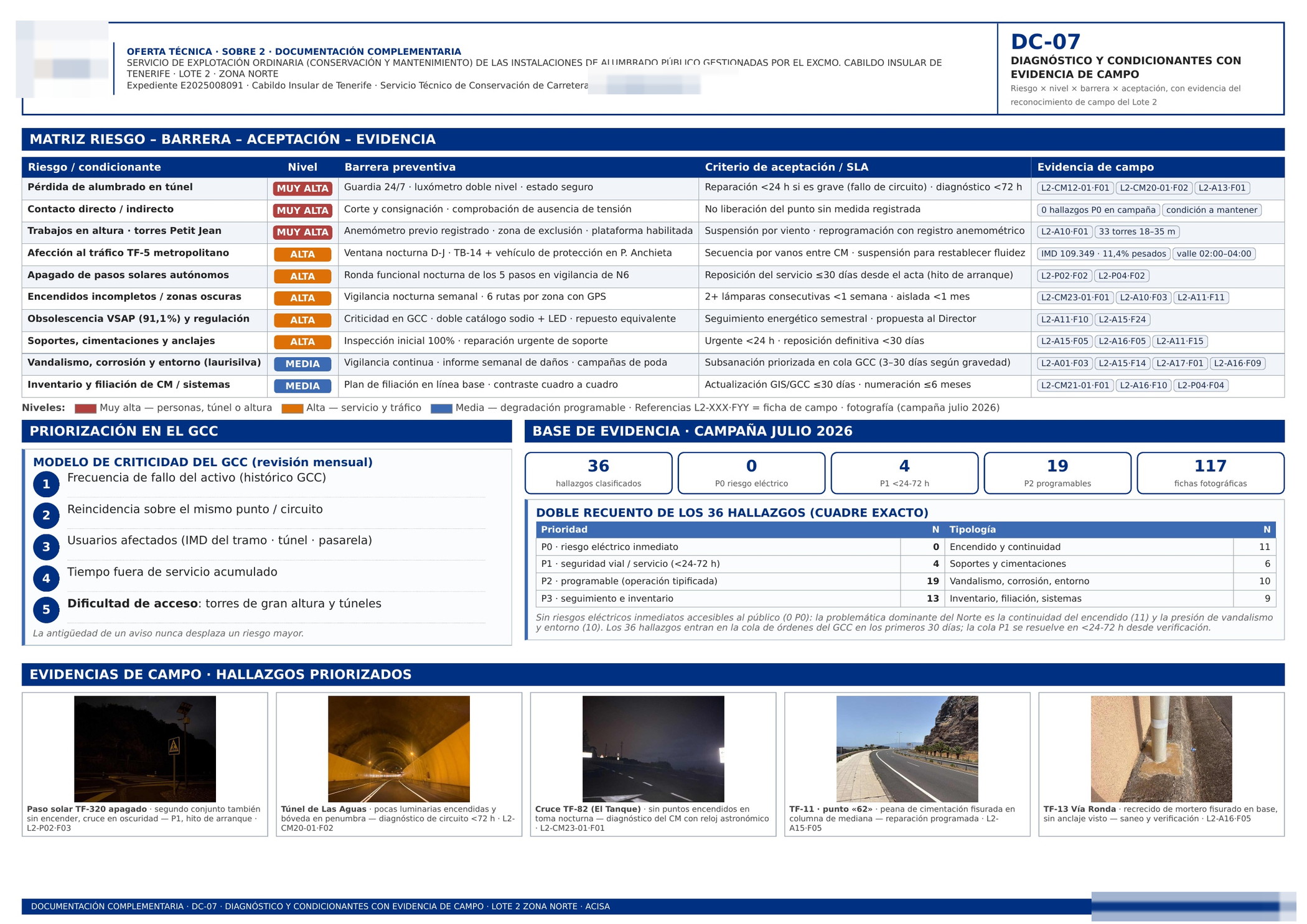Click the MODELO DE CRITICIDAD DEL GCC heading

(x=203, y=462)
